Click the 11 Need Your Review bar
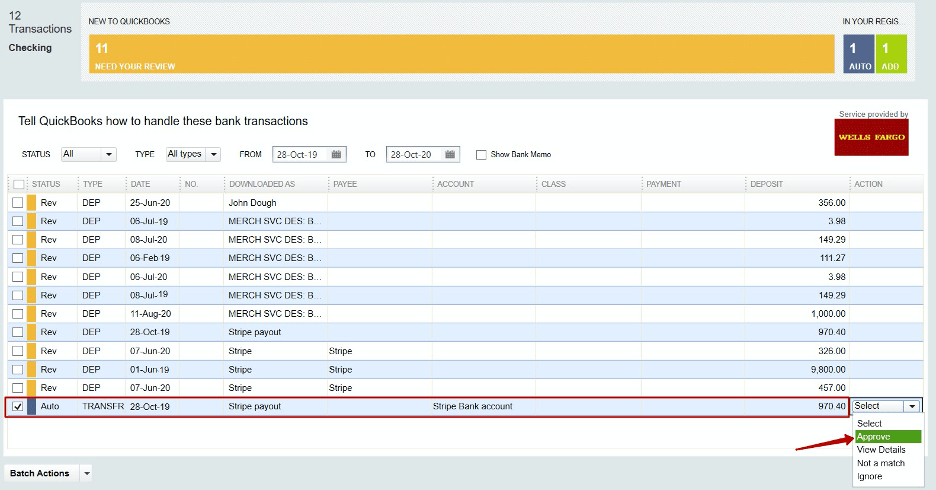This screenshot has height=490, width=936. [461, 54]
